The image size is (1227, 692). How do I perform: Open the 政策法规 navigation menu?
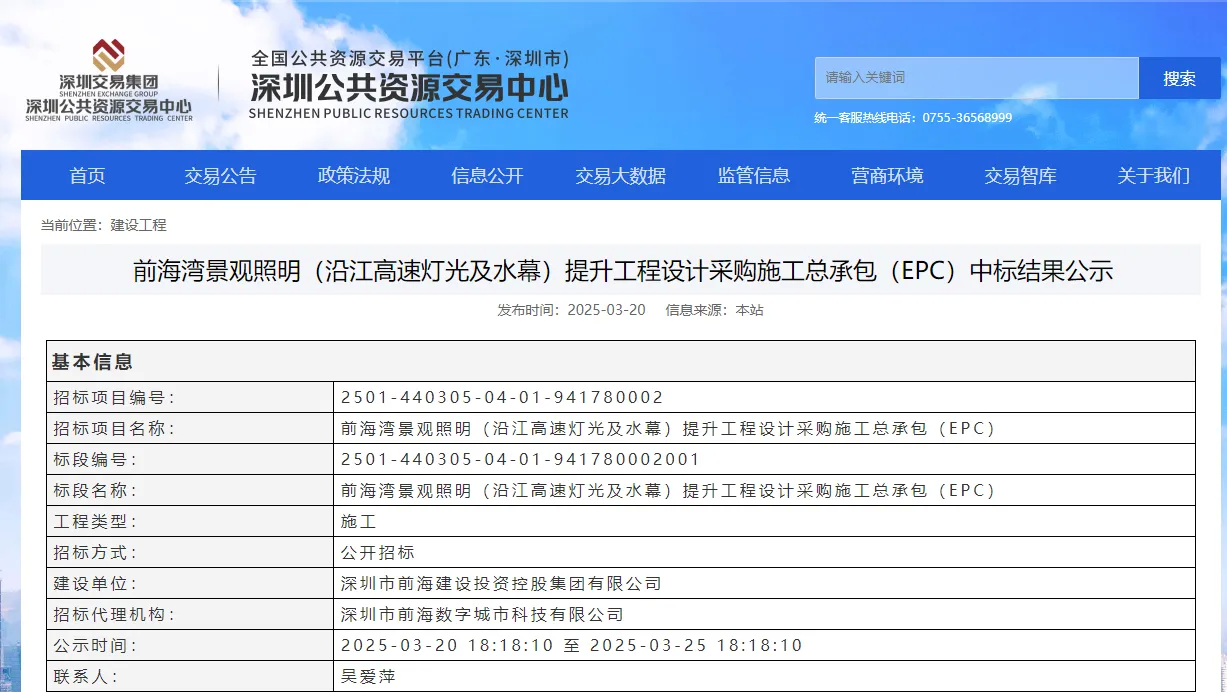pos(354,176)
